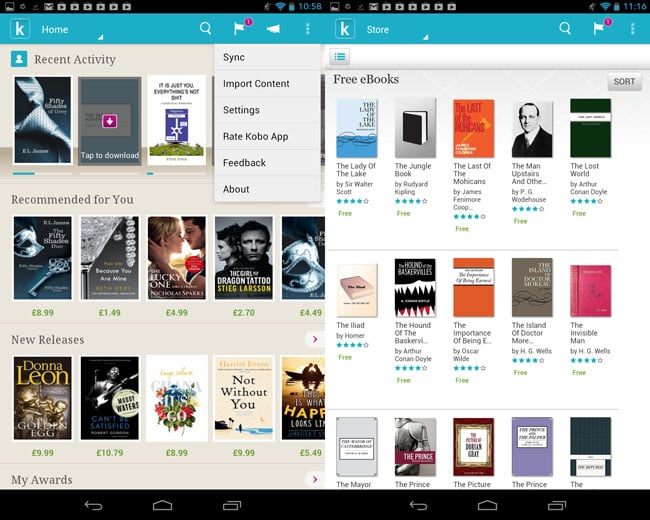Open search in the Store screen toolbar
The image size is (650, 520).
click(x=565, y=29)
